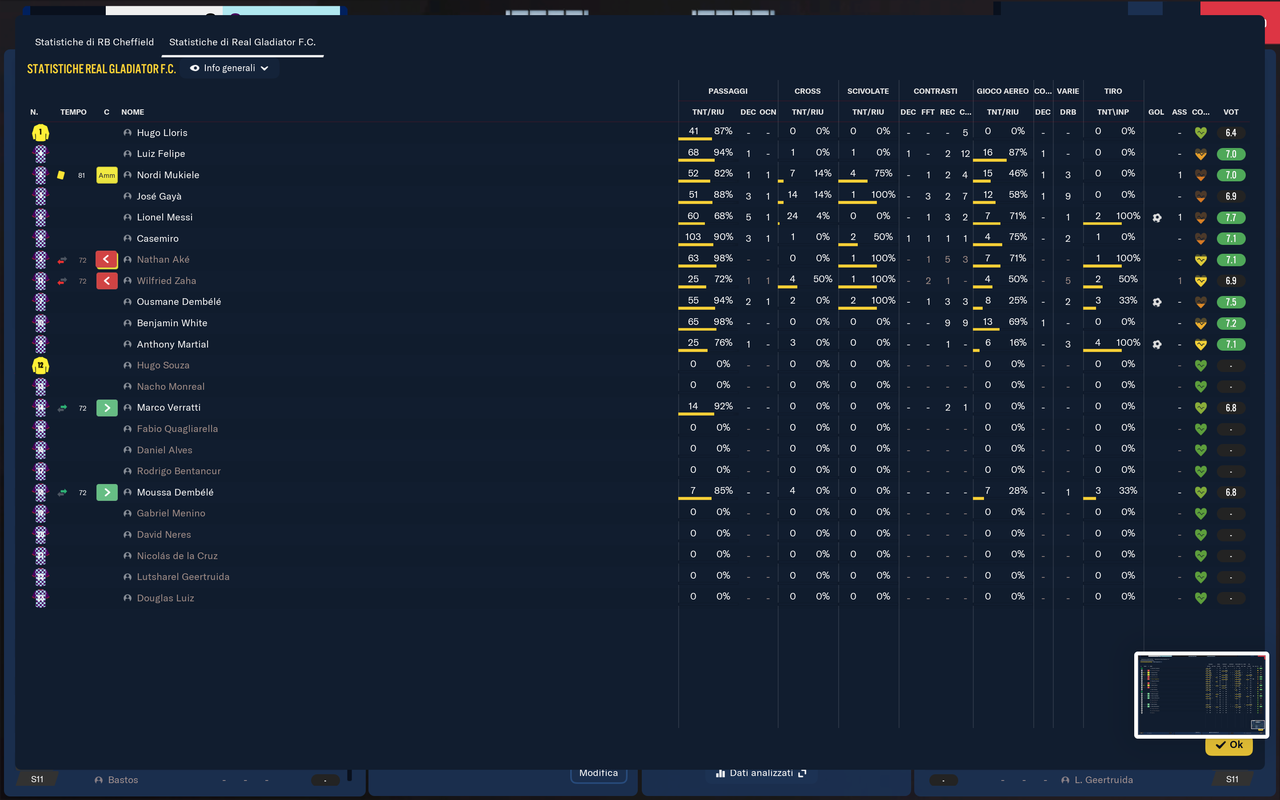Image resolution: width=1280 pixels, height=800 pixels.
Task: Click the goal ball icon in Anthony Martial's row
Action: click(x=1157, y=345)
